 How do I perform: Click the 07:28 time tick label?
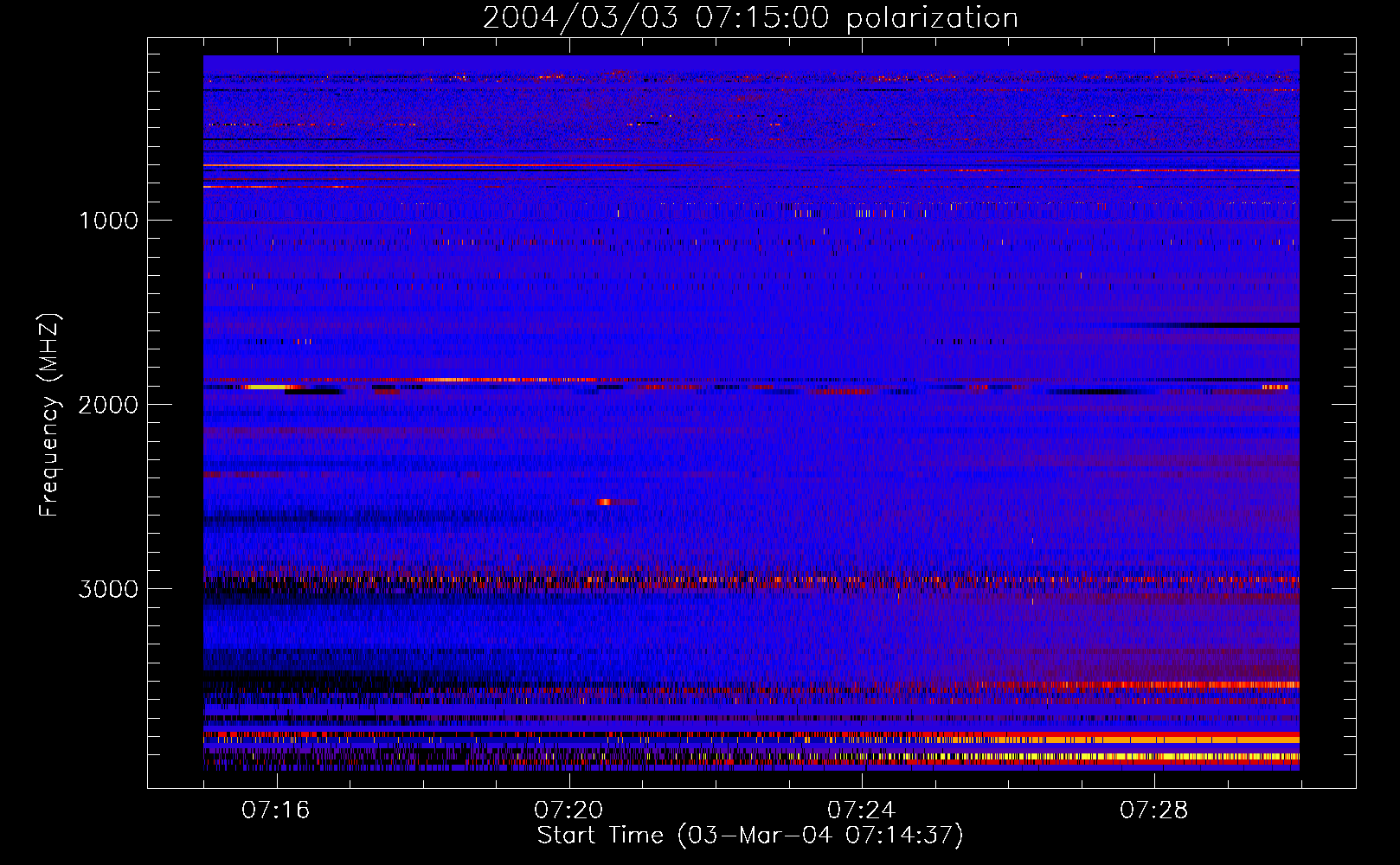pos(1154,811)
